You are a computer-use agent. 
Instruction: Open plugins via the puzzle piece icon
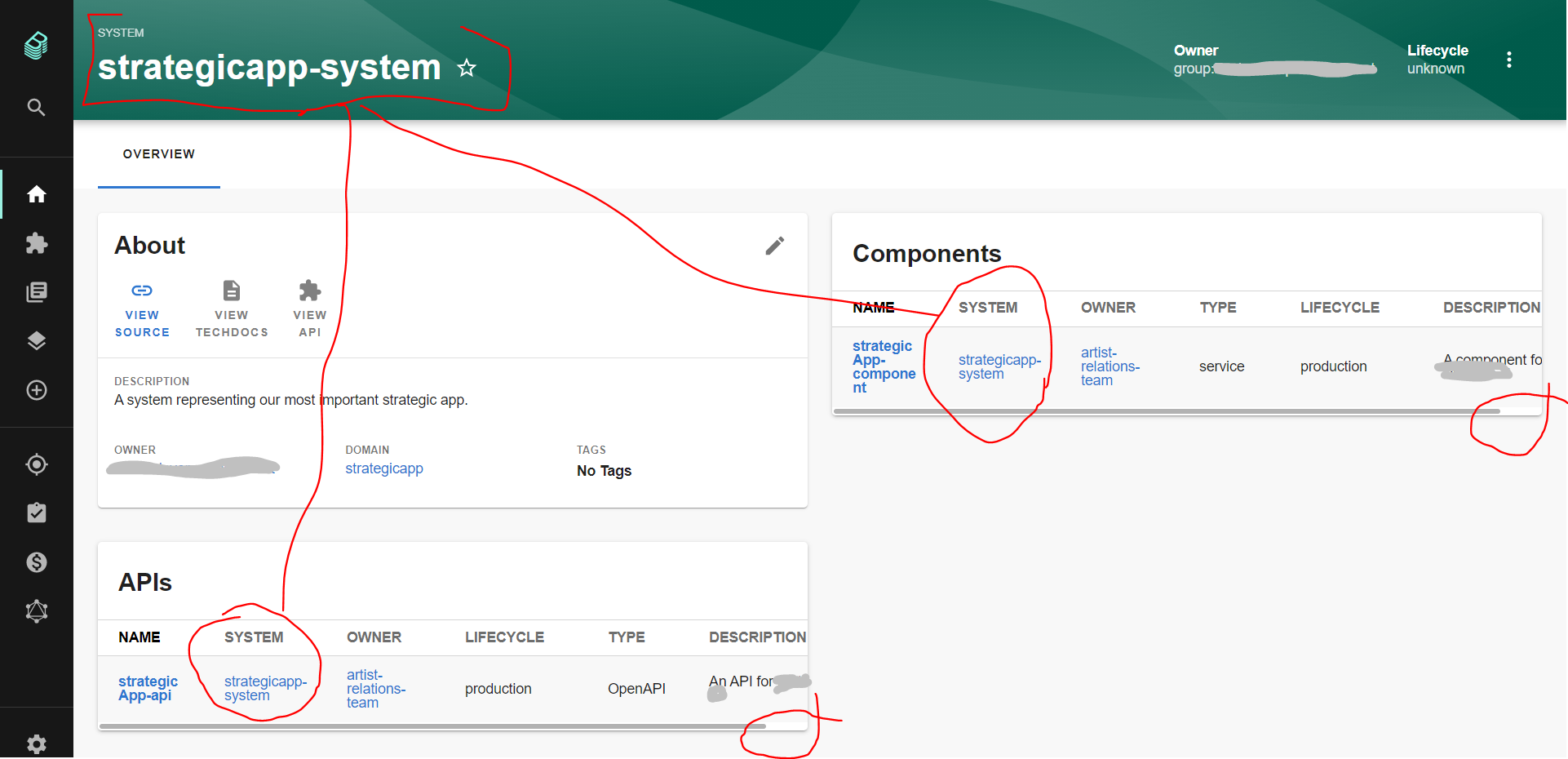(x=36, y=242)
